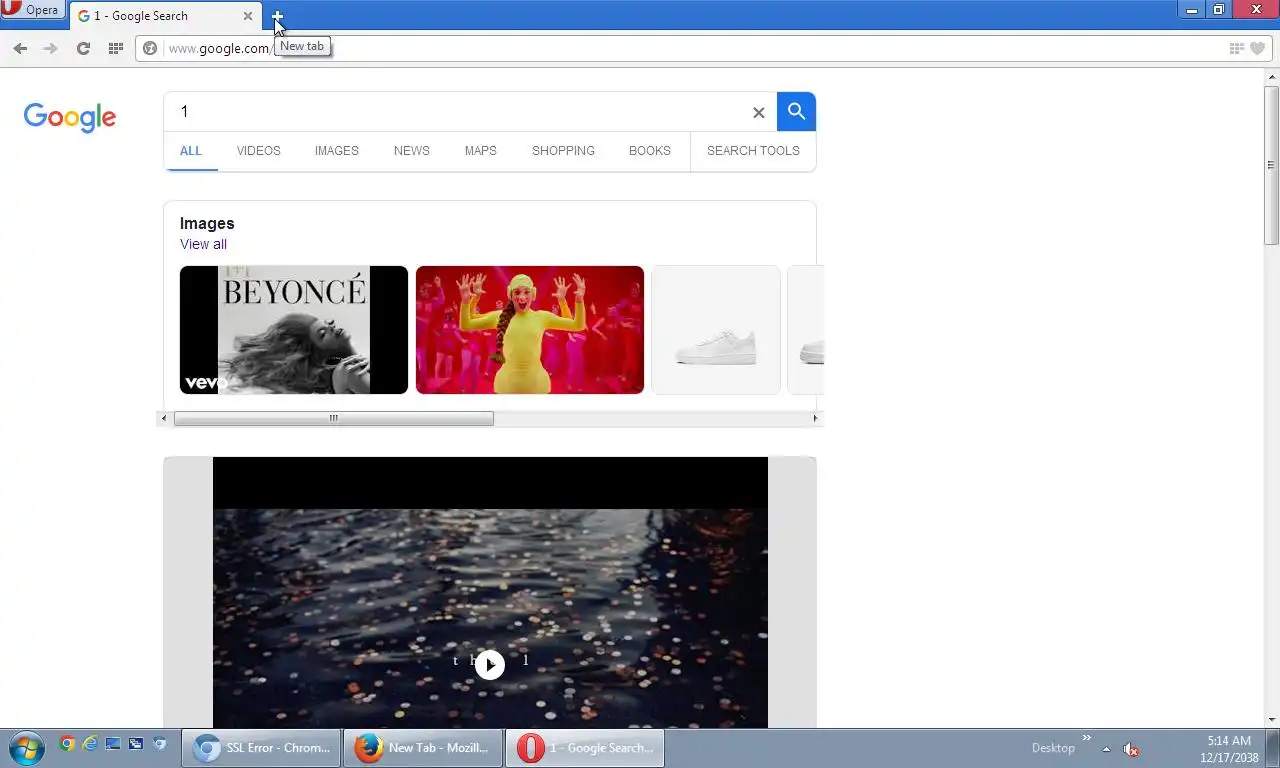Expand the Desktop toolbar chevron in taskbar
The height and width of the screenshot is (768, 1280).
tap(1087, 739)
